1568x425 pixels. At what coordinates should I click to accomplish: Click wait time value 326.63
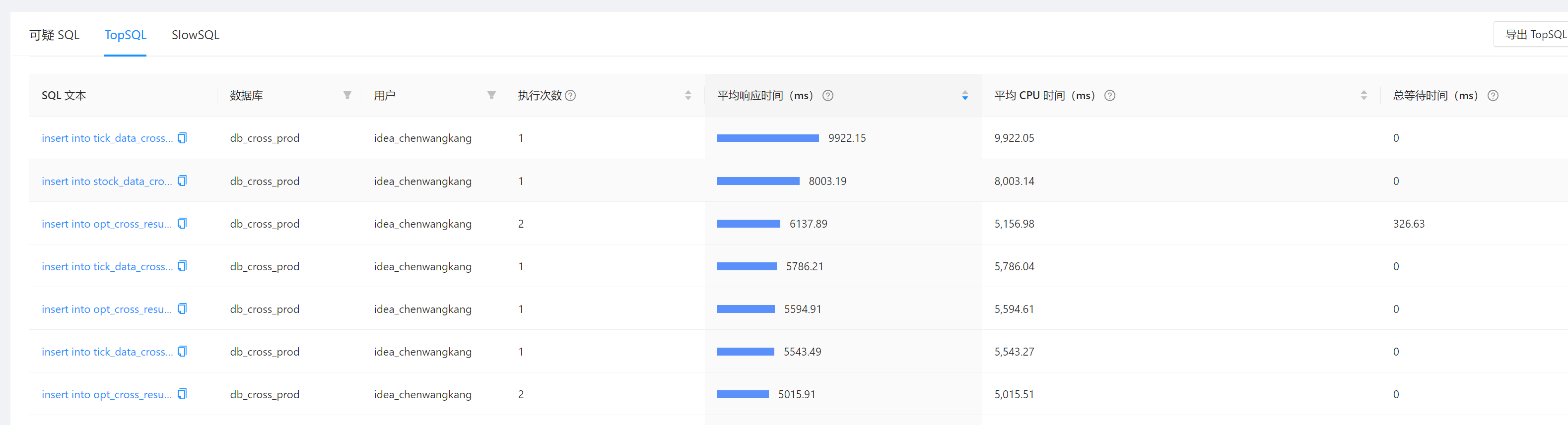(1409, 224)
